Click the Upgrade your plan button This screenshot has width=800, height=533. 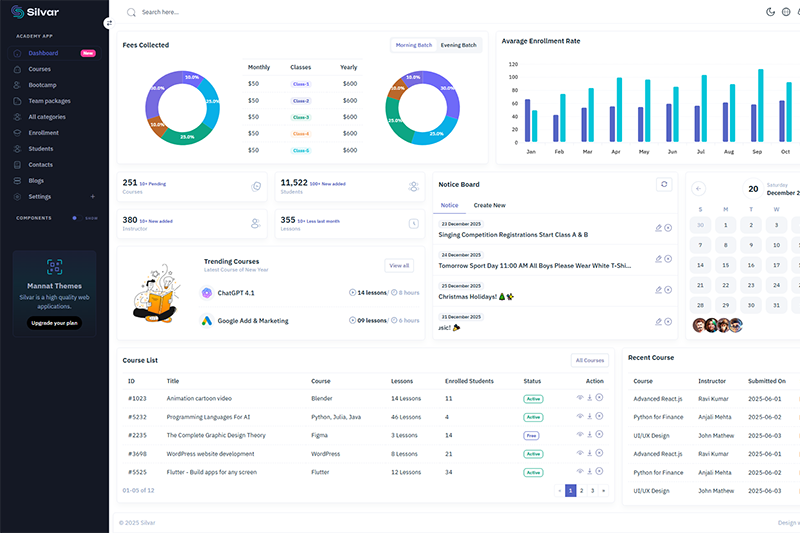(x=54, y=323)
